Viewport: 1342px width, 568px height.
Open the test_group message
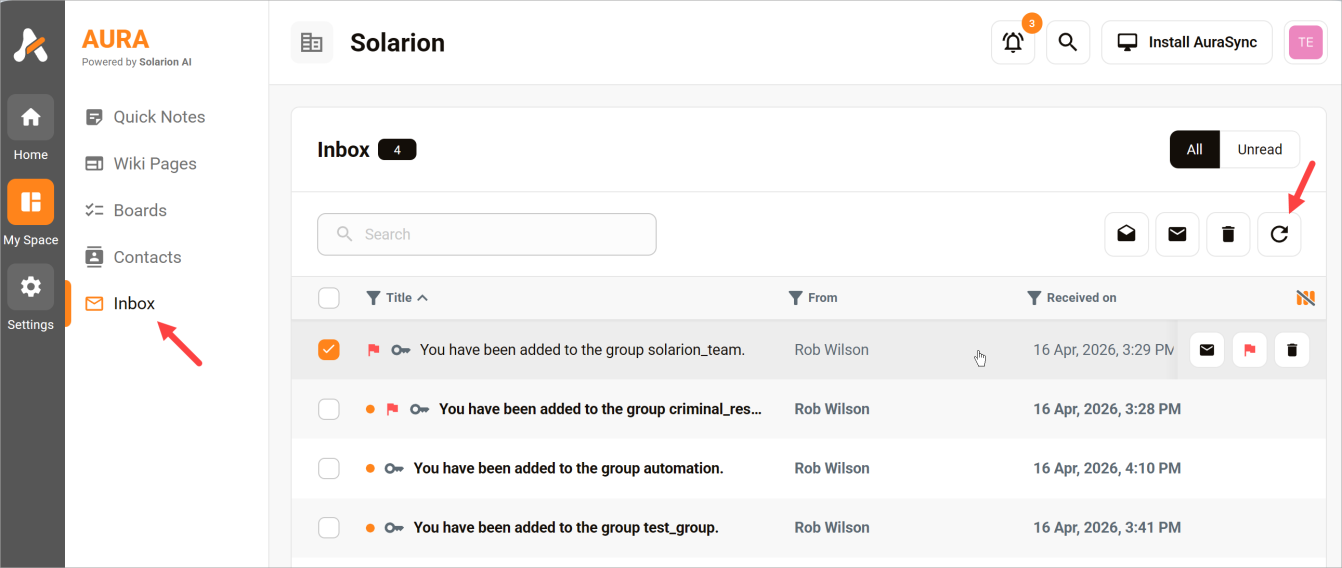click(566, 527)
